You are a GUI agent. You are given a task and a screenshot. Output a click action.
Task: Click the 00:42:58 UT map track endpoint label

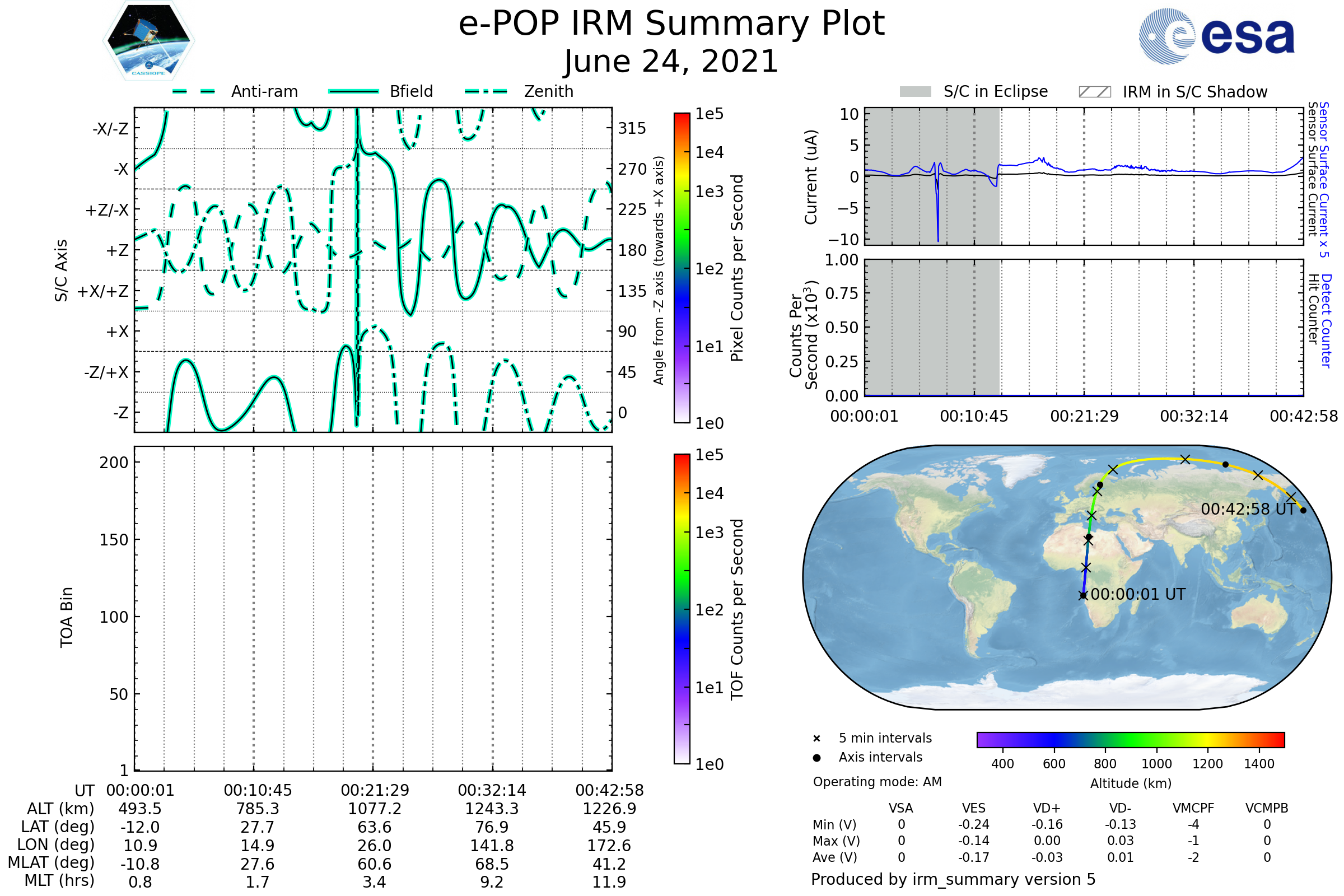tap(1248, 509)
